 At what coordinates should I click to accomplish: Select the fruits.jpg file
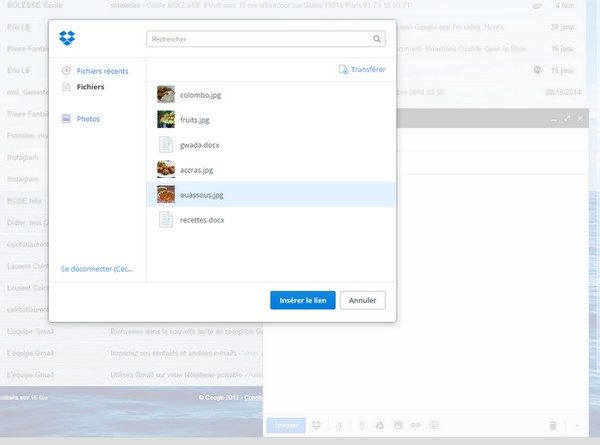[x=271, y=120]
